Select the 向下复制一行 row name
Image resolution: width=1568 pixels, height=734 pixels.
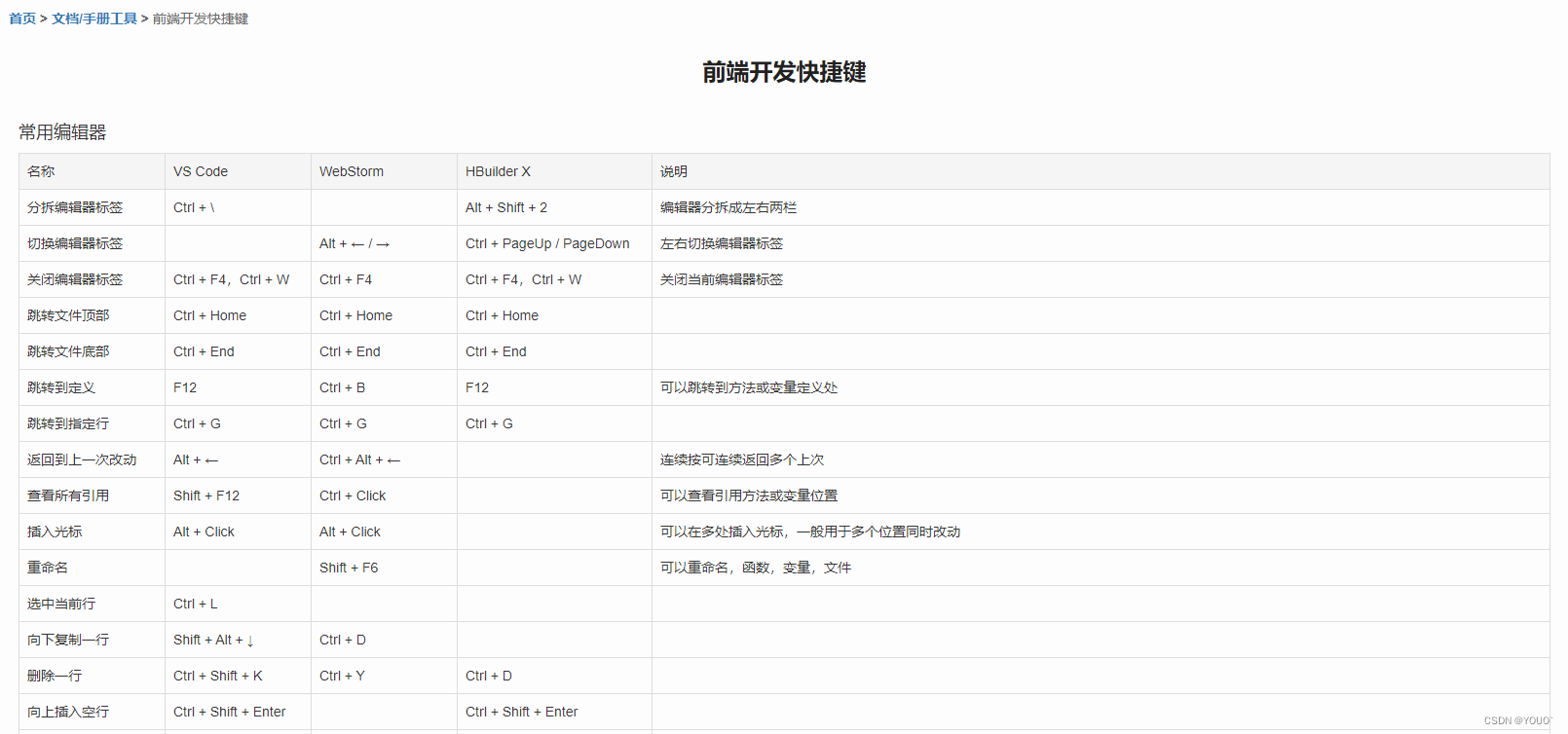click(x=68, y=640)
